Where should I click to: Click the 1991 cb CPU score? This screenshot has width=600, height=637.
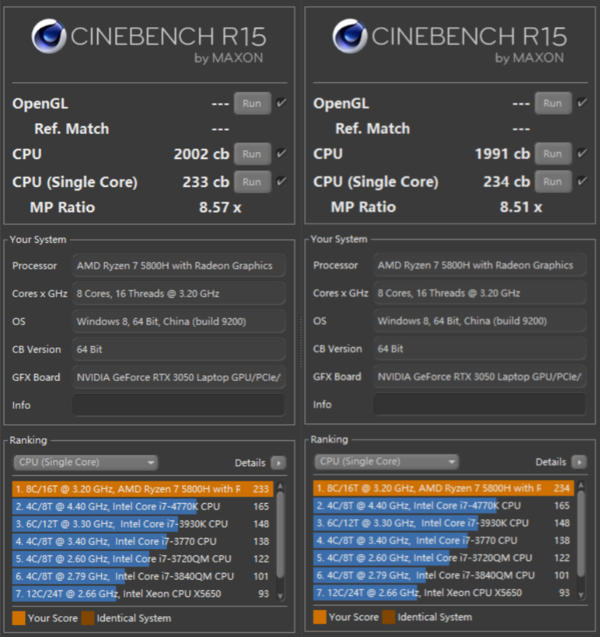[503, 154]
